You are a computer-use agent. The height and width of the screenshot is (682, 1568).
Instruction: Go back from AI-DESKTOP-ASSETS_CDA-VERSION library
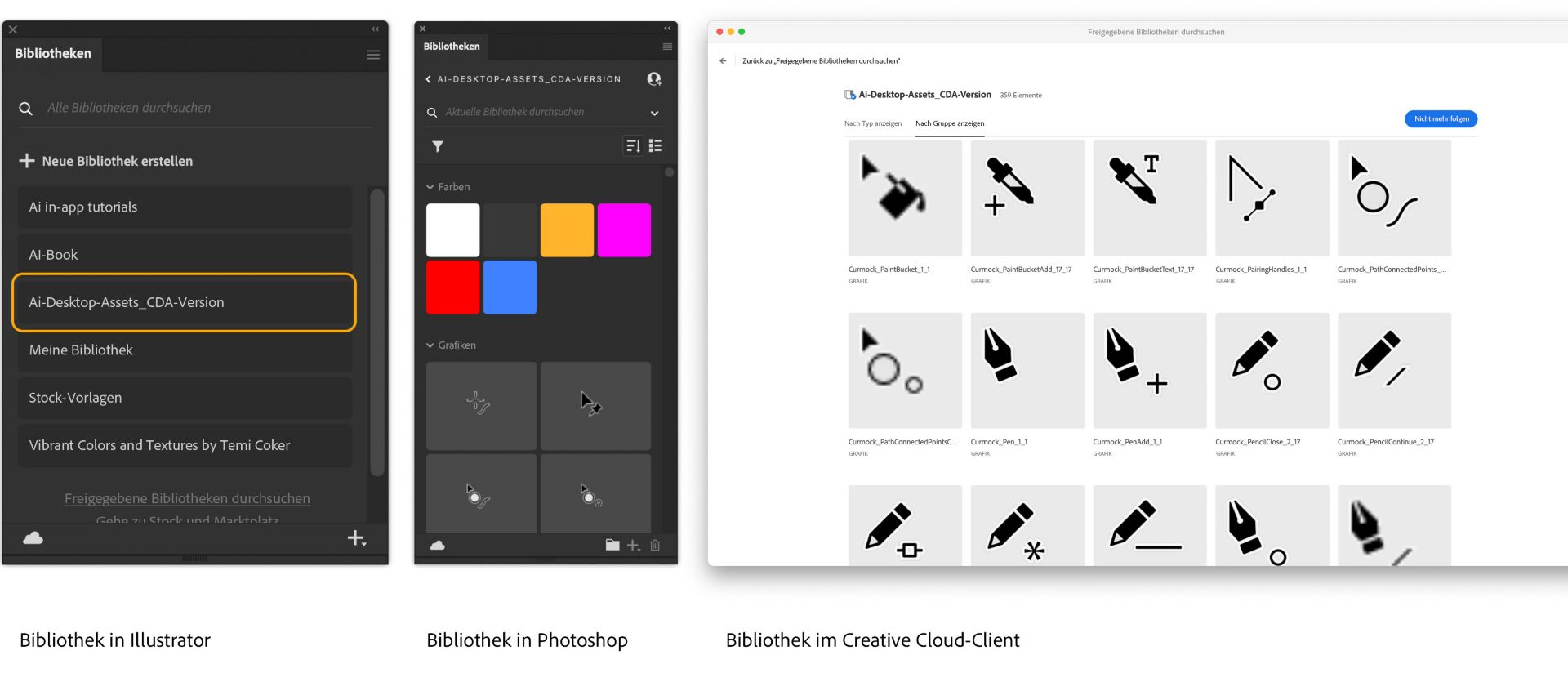point(429,79)
